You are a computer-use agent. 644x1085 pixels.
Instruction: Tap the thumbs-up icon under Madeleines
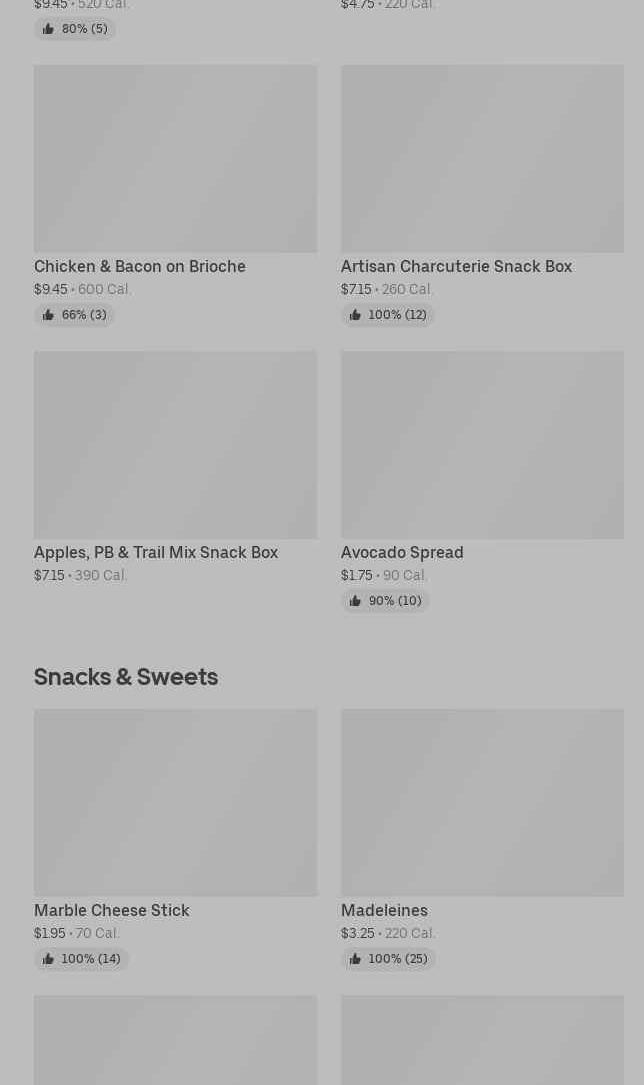355,959
